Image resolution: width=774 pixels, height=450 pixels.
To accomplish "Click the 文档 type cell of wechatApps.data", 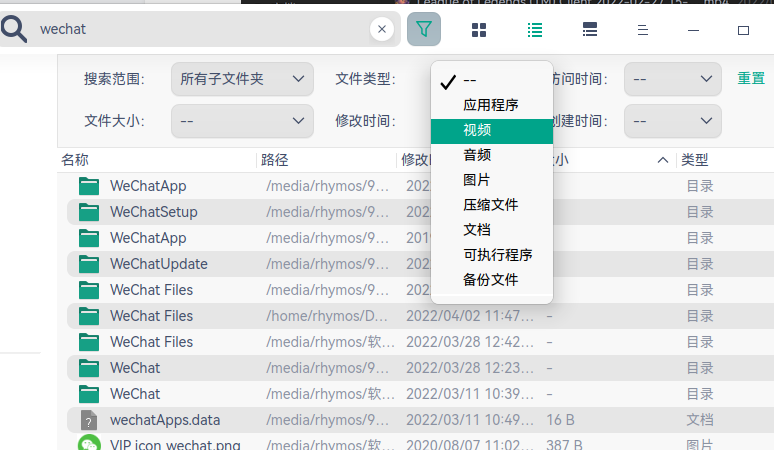I will (700, 420).
